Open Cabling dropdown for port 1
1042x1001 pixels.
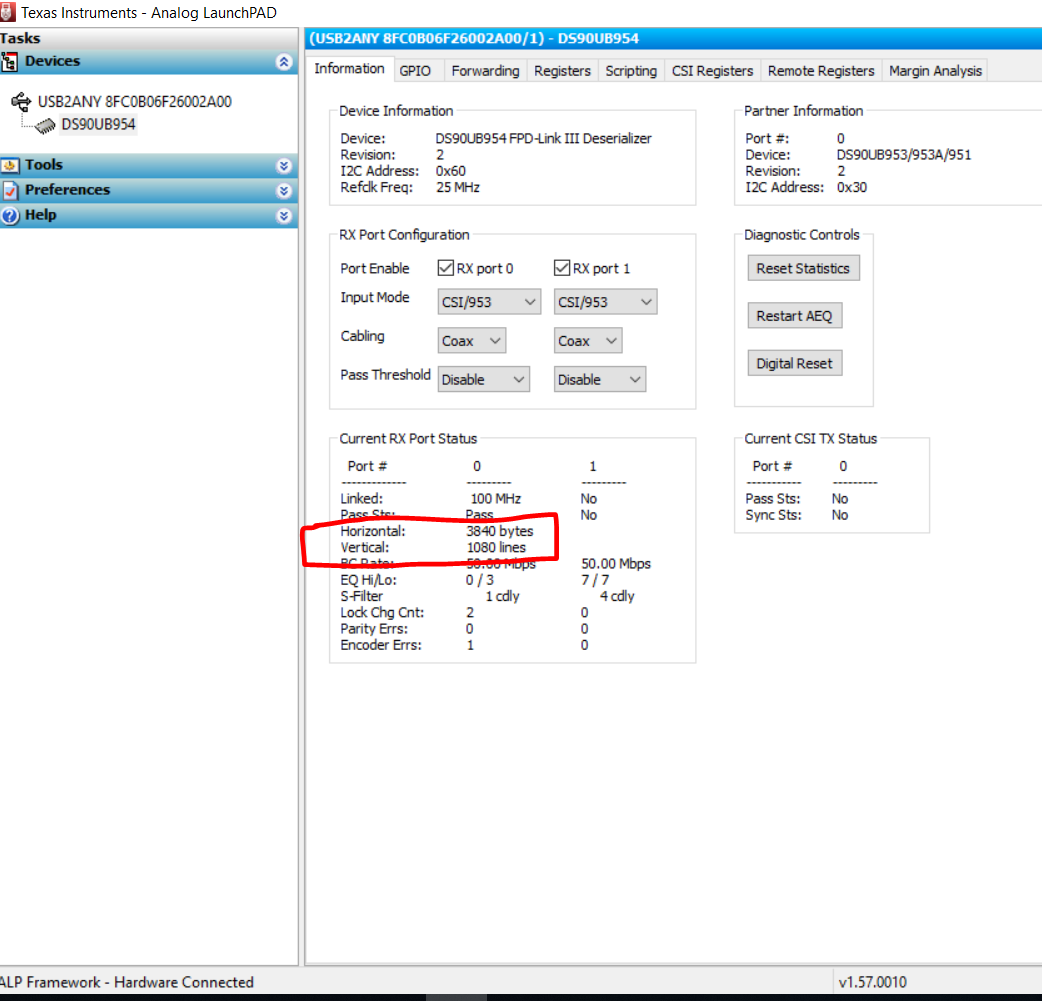click(588, 340)
